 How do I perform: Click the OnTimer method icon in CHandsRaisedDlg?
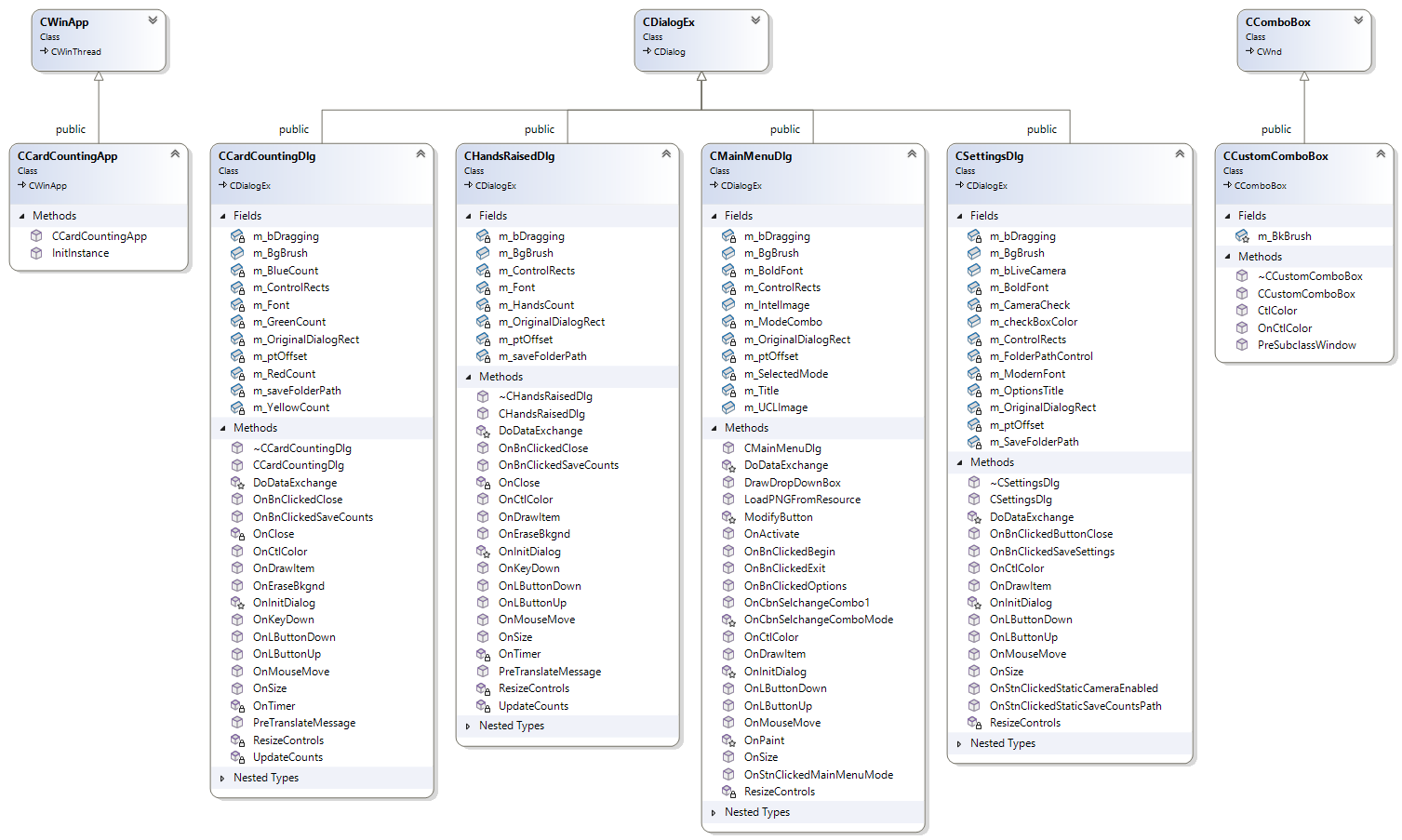coord(482,654)
